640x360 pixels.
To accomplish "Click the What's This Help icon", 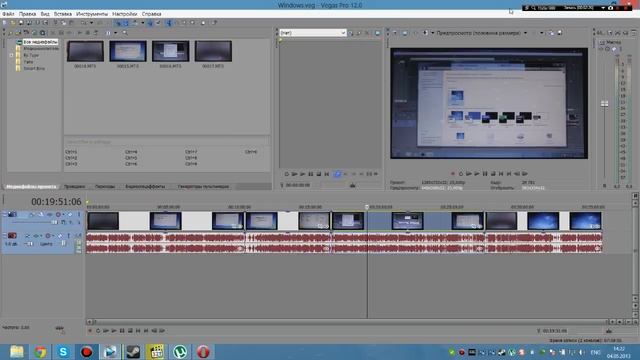I will [215, 23].
